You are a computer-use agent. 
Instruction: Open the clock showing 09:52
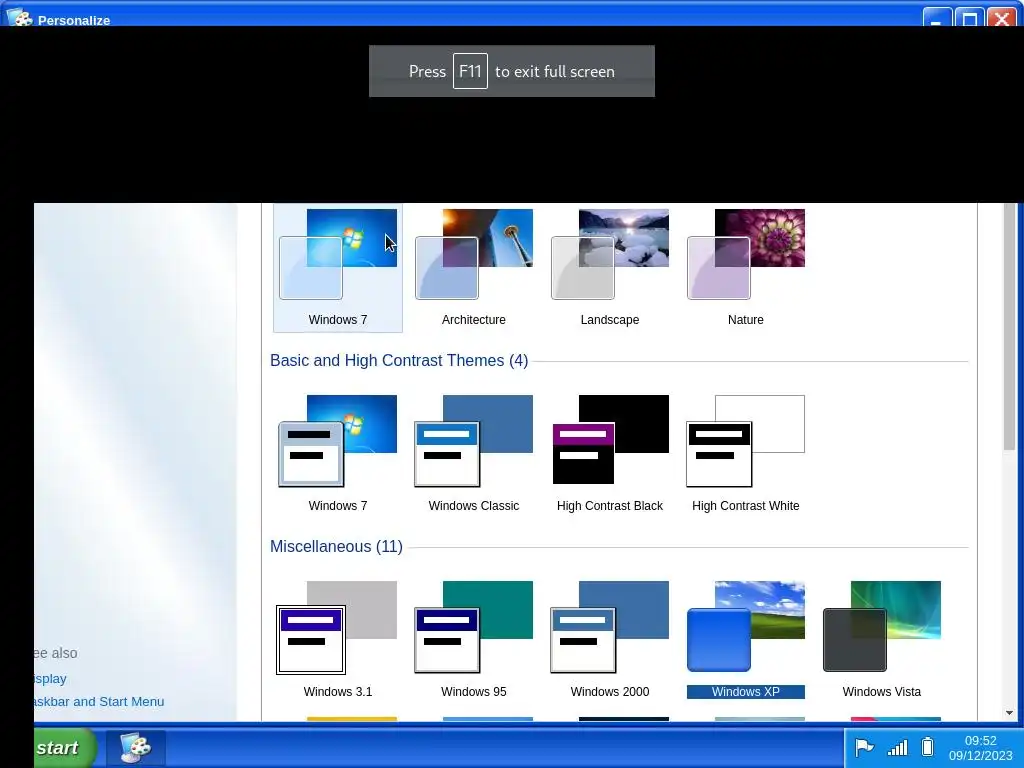coord(980,748)
